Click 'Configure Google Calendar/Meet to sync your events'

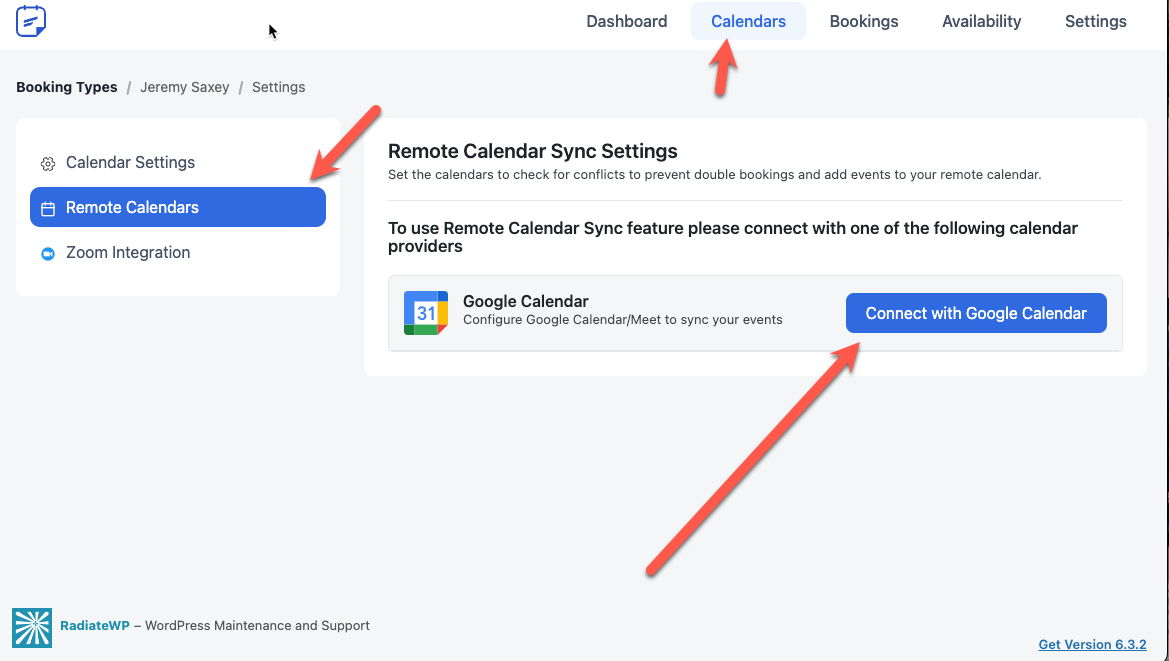point(623,320)
